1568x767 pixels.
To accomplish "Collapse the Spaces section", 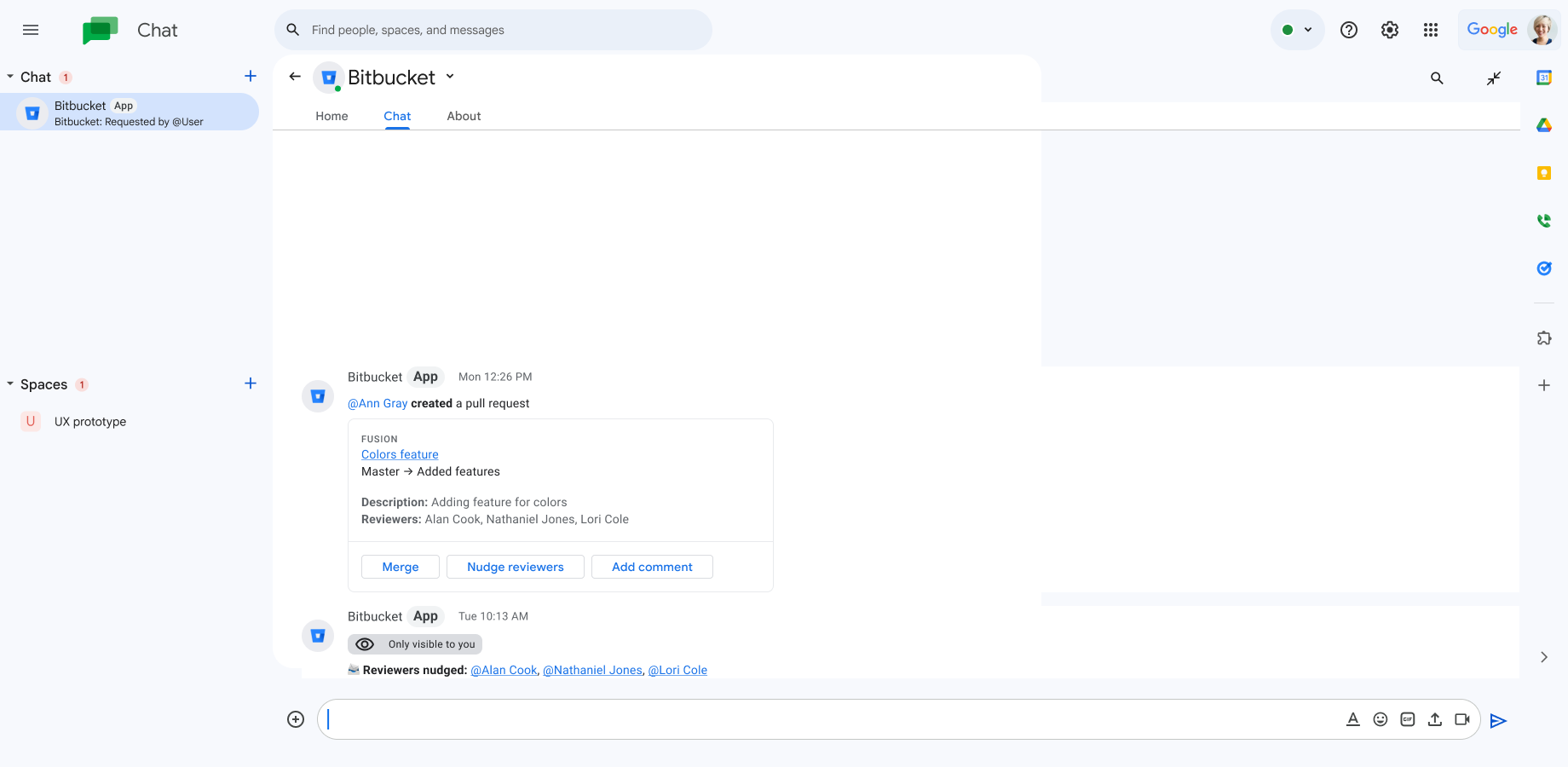I will click(10, 384).
